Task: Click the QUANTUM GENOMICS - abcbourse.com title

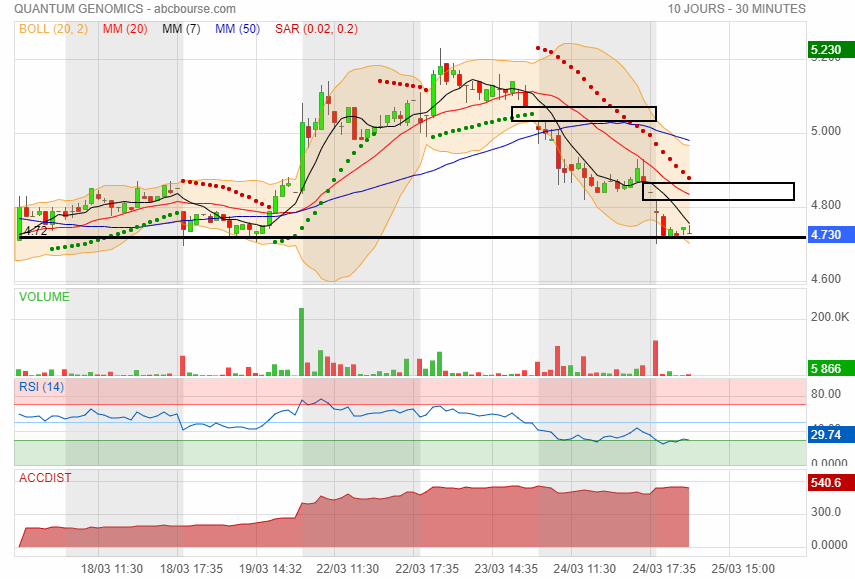Action: [125, 9]
